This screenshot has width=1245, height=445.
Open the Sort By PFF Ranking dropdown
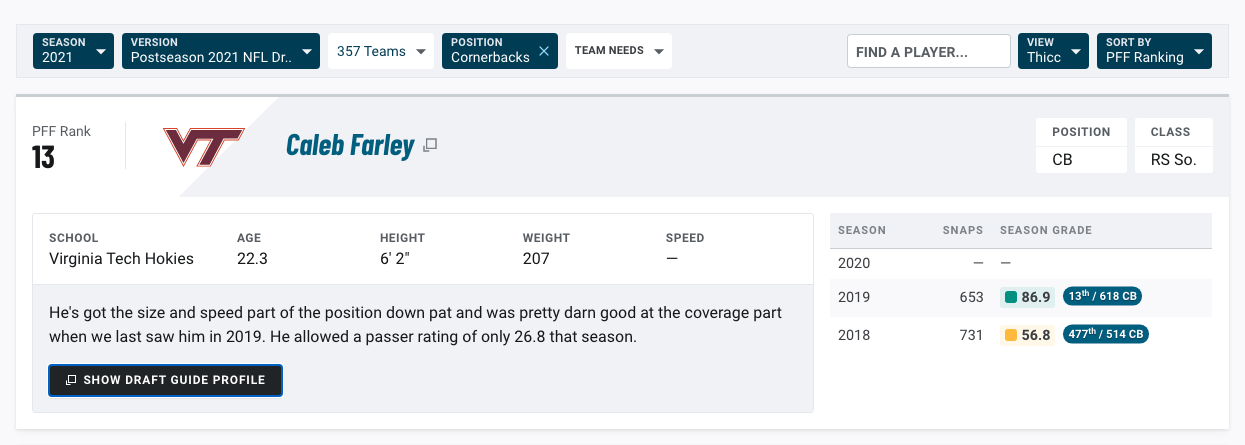(1154, 51)
